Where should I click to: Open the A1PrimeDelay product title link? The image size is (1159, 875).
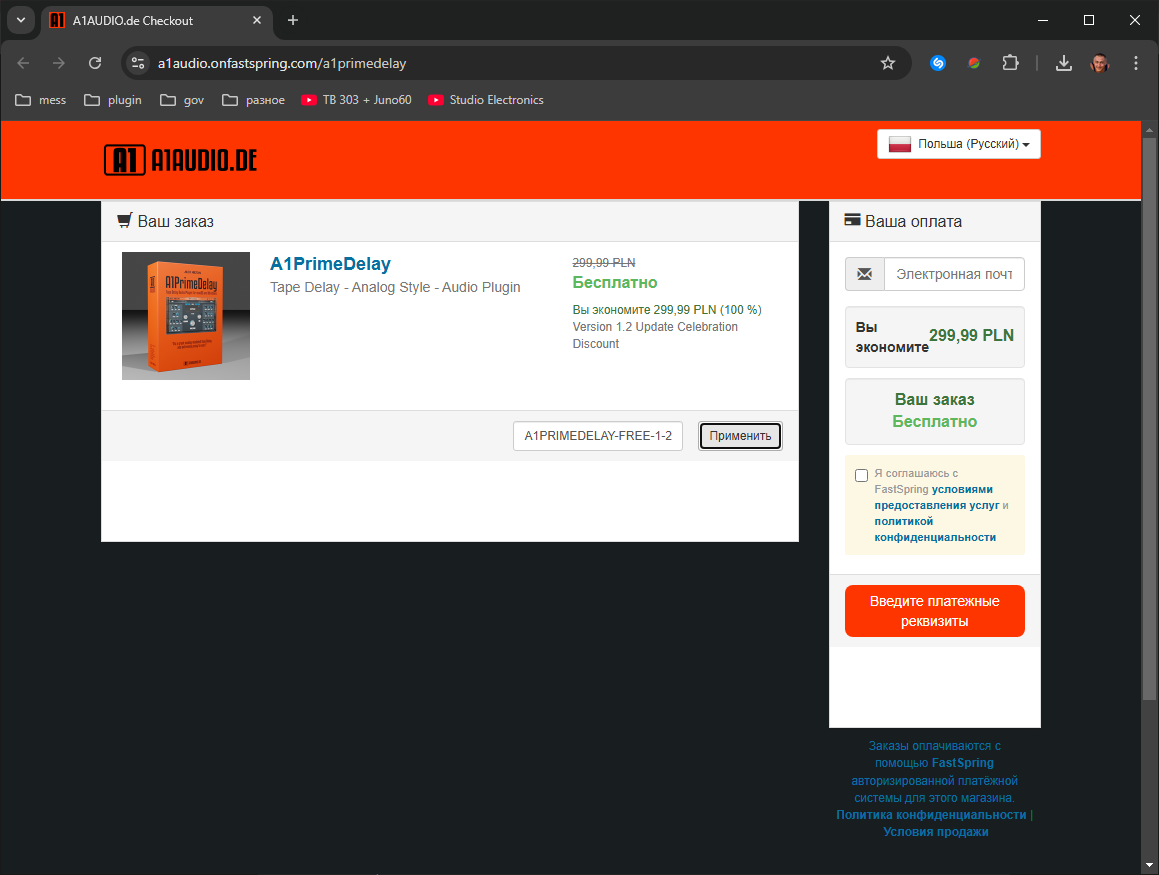click(x=330, y=264)
